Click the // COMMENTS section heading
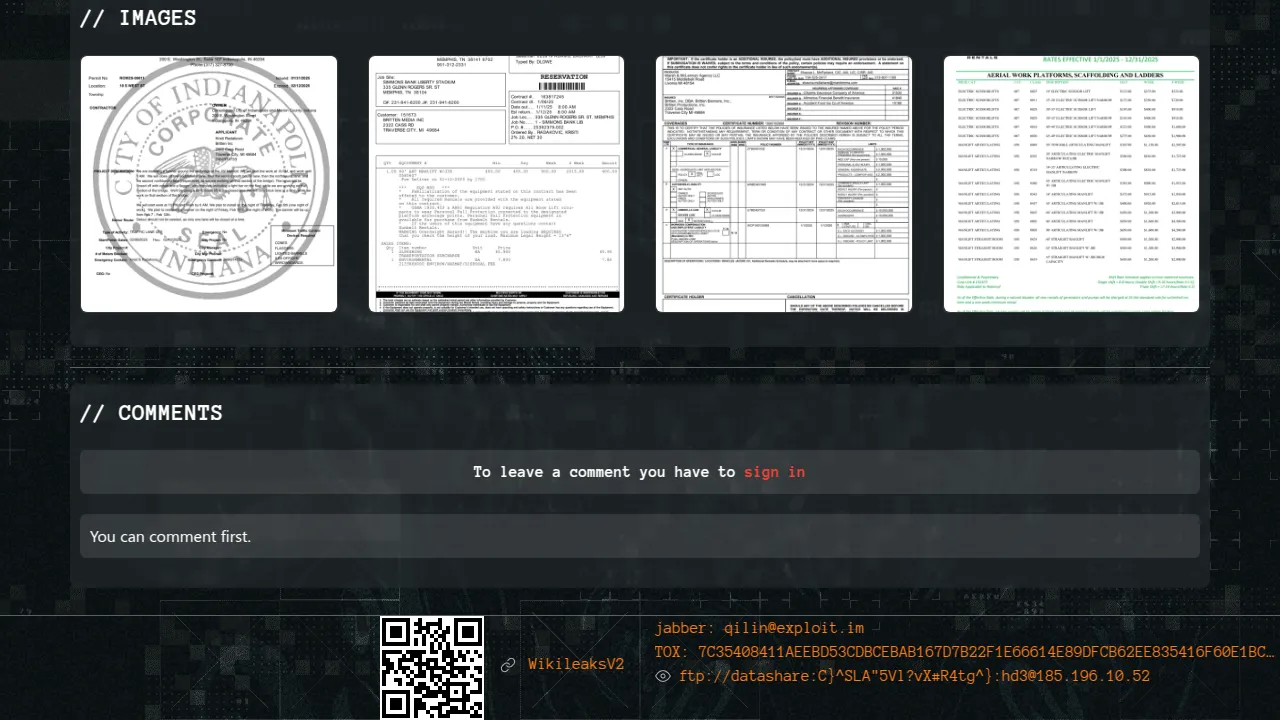 point(151,413)
